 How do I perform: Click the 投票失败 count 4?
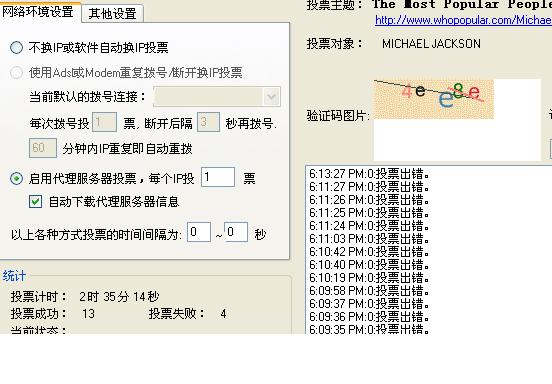[x=223, y=314]
